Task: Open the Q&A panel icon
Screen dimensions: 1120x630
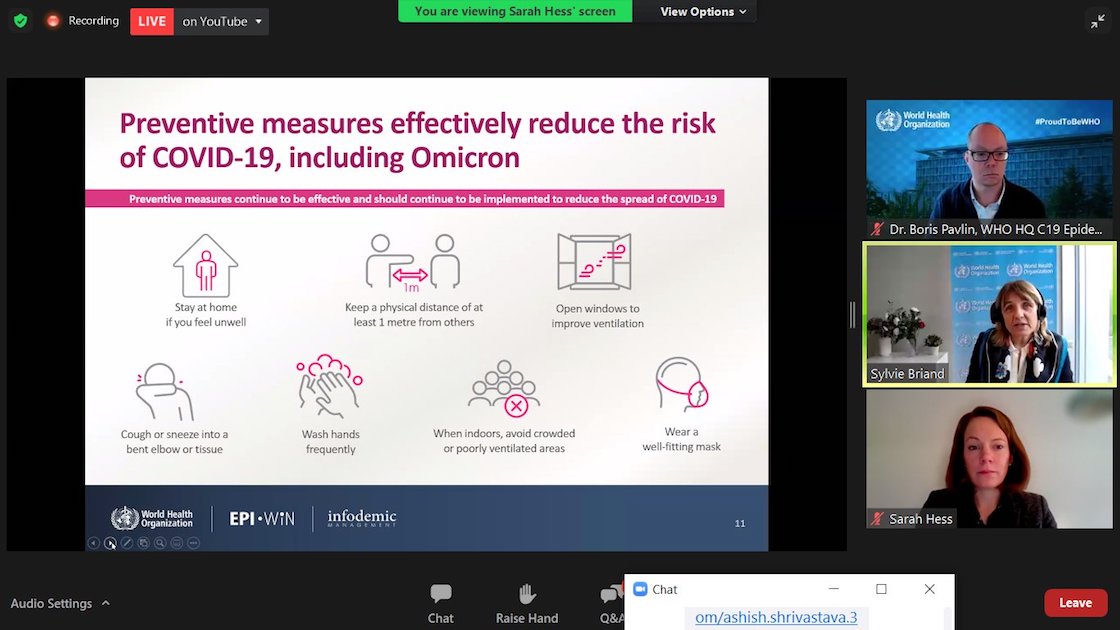Action: point(611,594)
